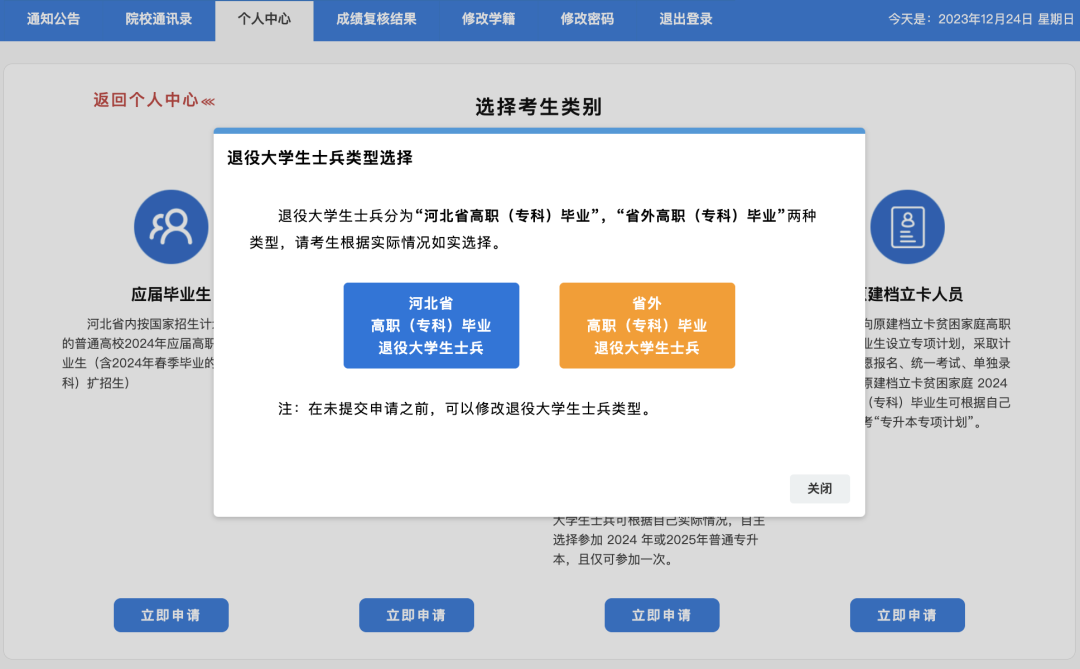
Task: Select 省外高职（专科）毕业退役大学生士兵 option
Action: pos(647,325)
